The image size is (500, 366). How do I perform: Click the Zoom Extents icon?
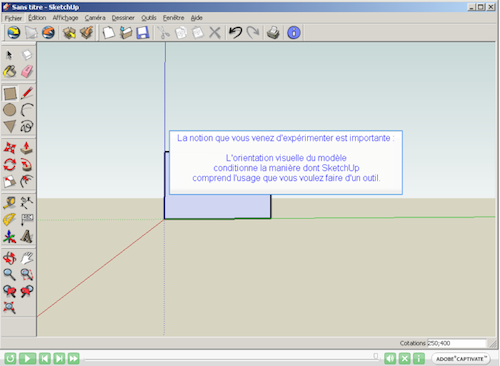pos(10,307)
